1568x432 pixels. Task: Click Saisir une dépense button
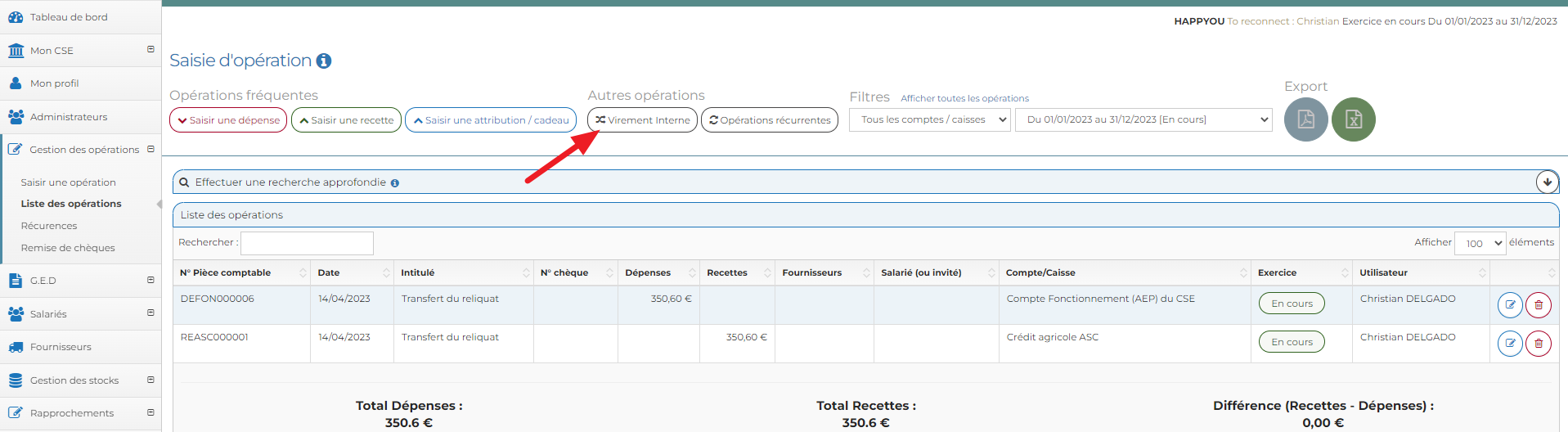[x=228, y=120]
